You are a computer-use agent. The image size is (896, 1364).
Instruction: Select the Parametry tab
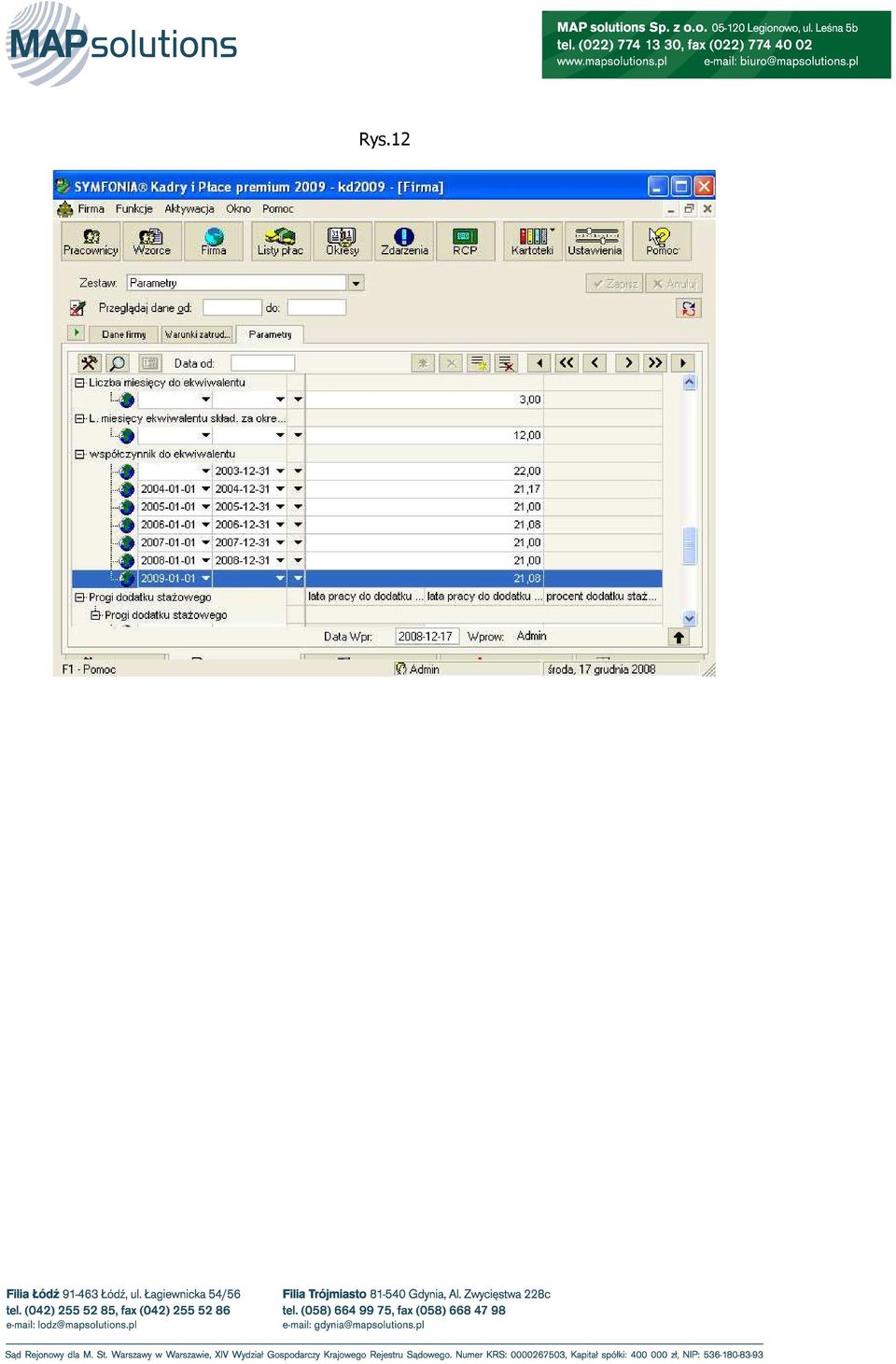(270, 334)
